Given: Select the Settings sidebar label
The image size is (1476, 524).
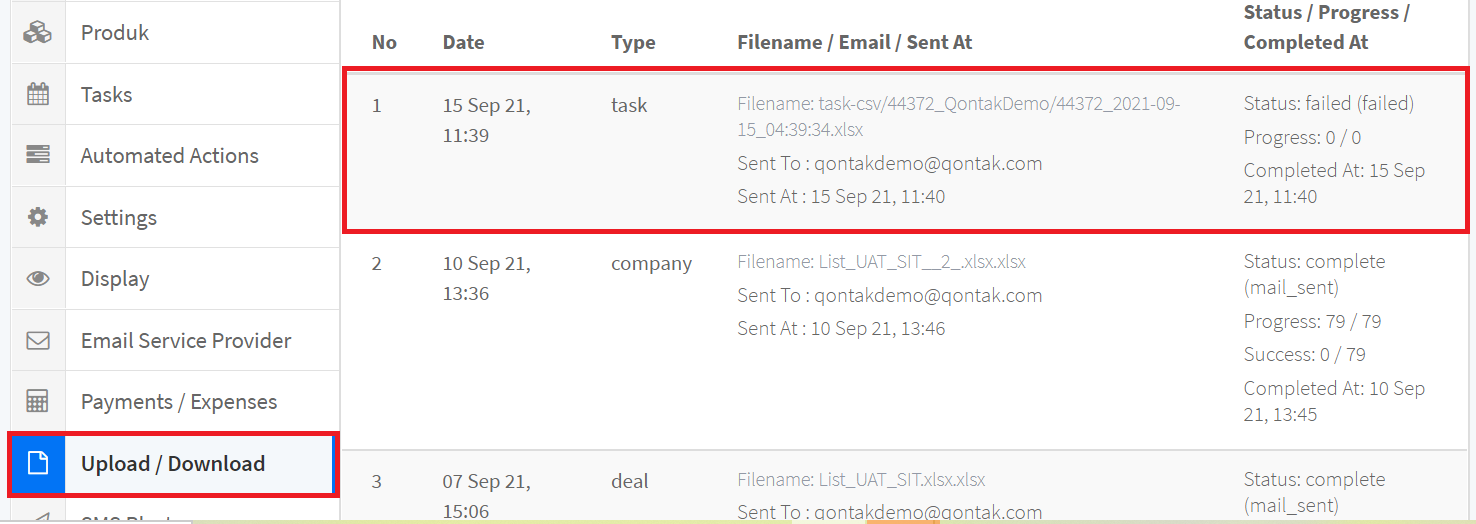Looking at the screenshot, I should pyautogui.click(x=119, y=218).
